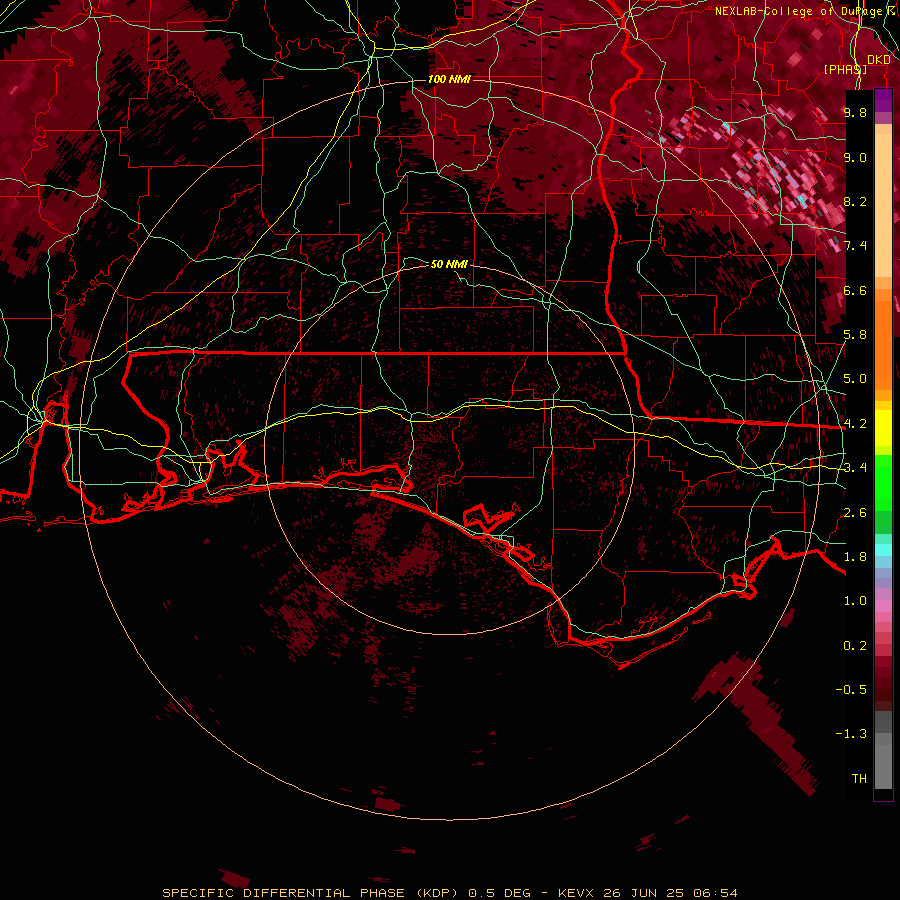The image size is (900, 900).
Task: Pick the light peach color bar segment
Action: pos(883,207)
